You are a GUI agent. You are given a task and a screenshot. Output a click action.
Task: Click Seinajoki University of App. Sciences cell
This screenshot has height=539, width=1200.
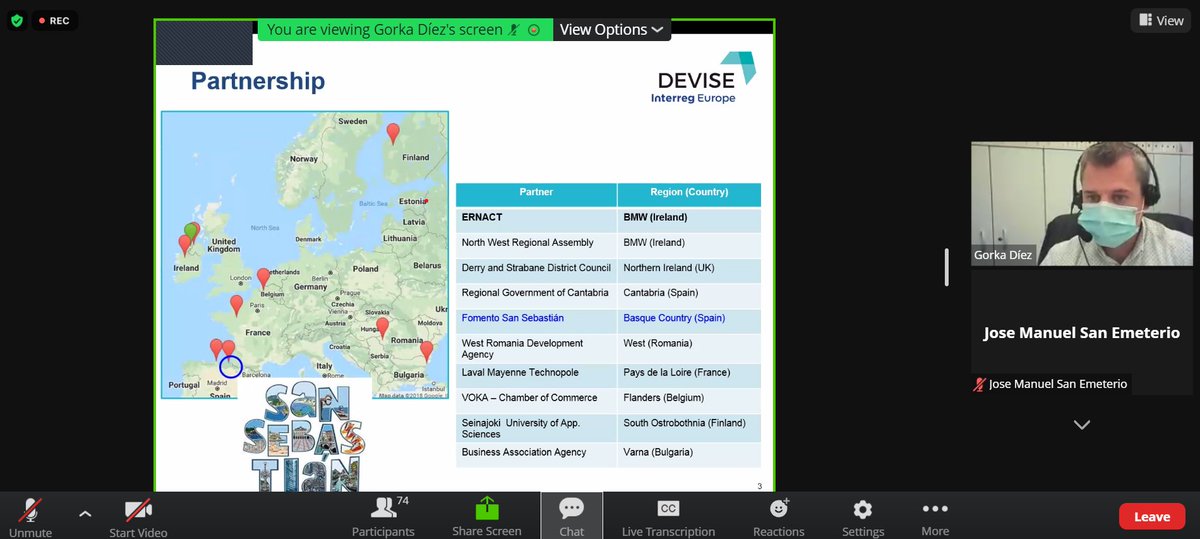[x=536, y=428]
